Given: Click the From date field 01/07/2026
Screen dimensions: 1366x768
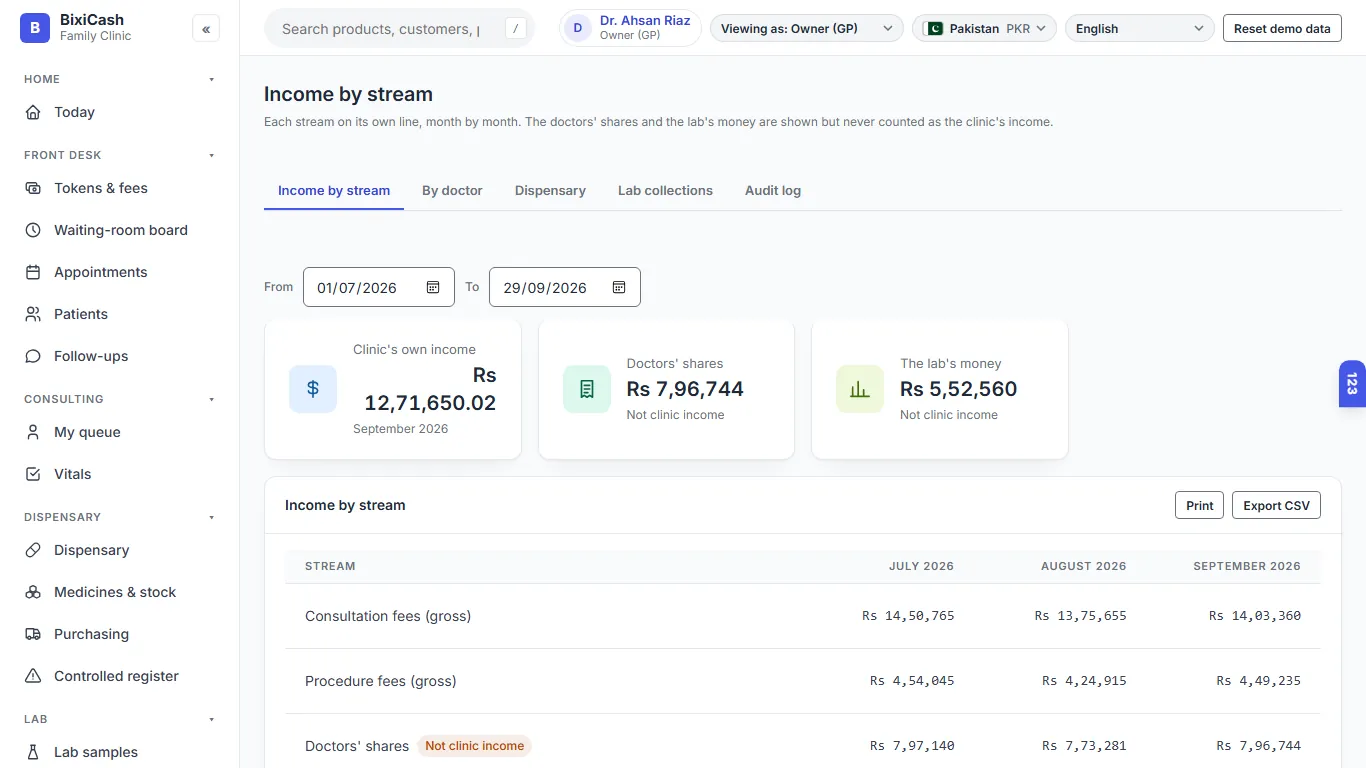Looking at the screenshot, I should click(379, 287).
